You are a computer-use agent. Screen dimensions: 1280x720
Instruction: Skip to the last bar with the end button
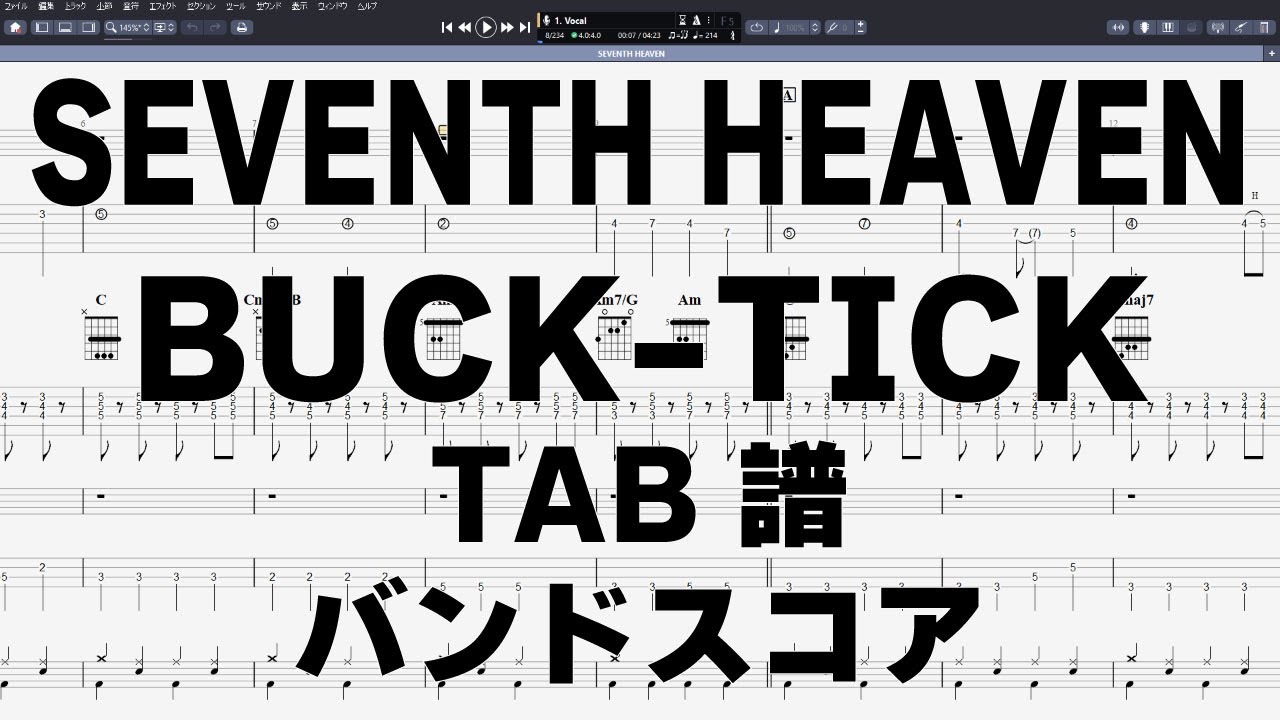[527, 27]
